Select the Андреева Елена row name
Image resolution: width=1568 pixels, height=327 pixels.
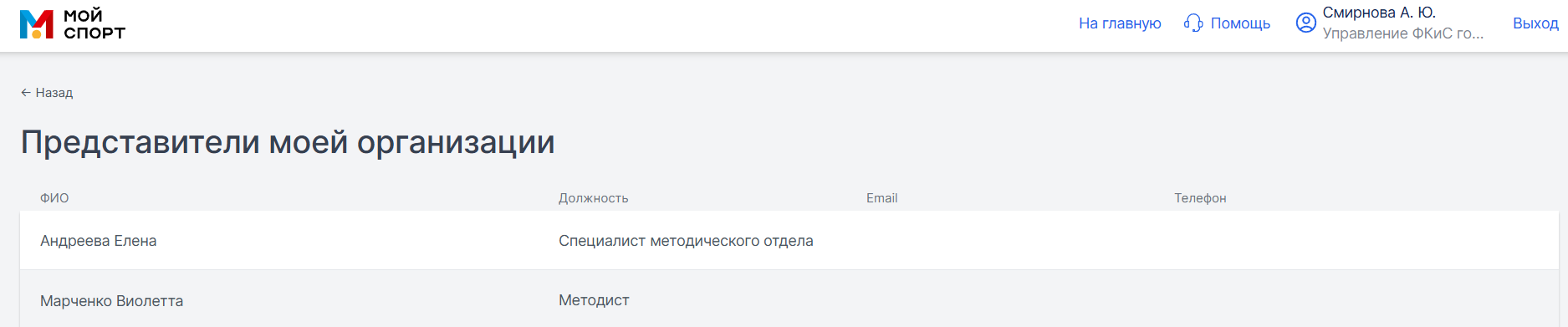pos(99,241)
